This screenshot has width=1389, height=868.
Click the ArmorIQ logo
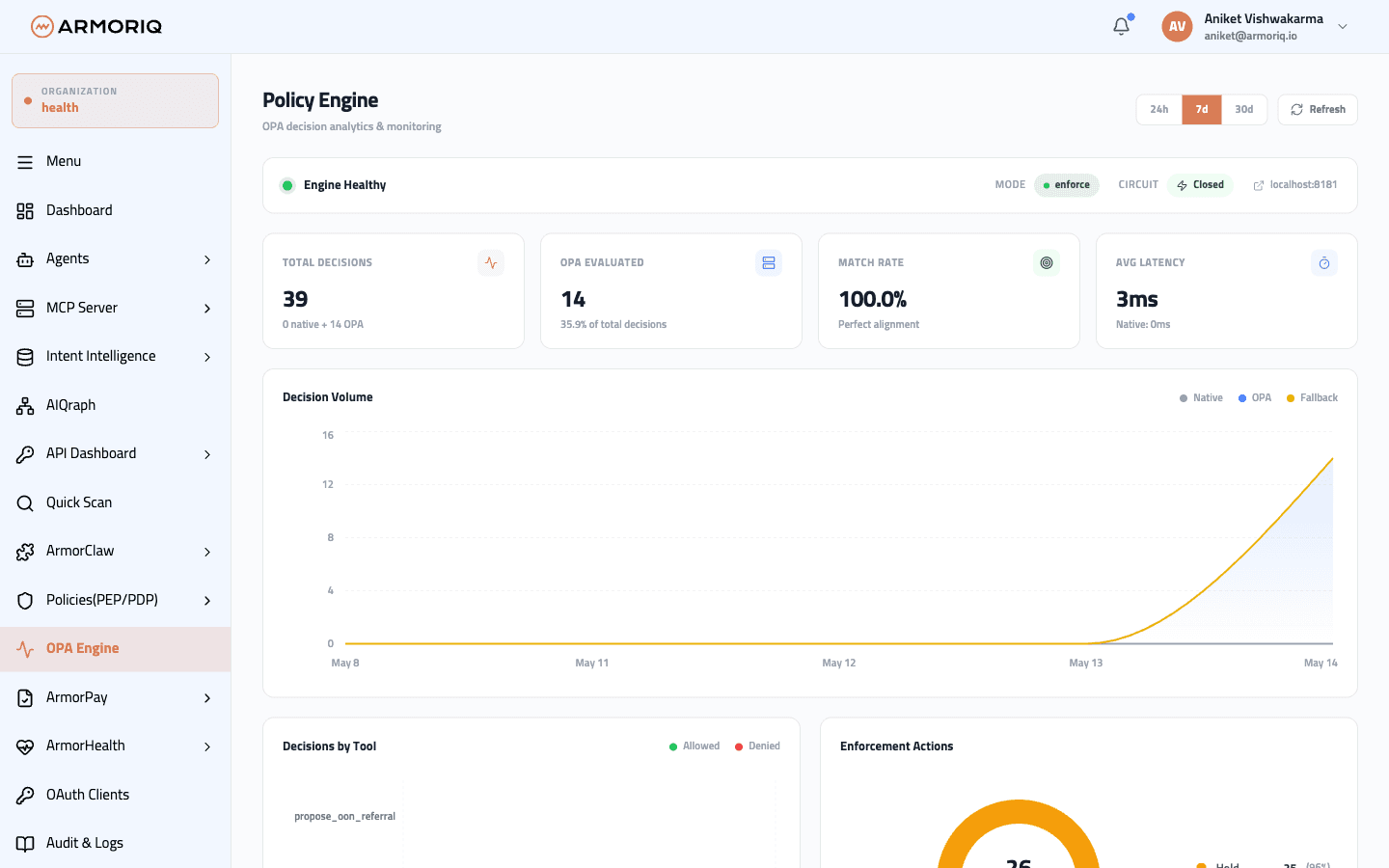(x=96, y=26)
